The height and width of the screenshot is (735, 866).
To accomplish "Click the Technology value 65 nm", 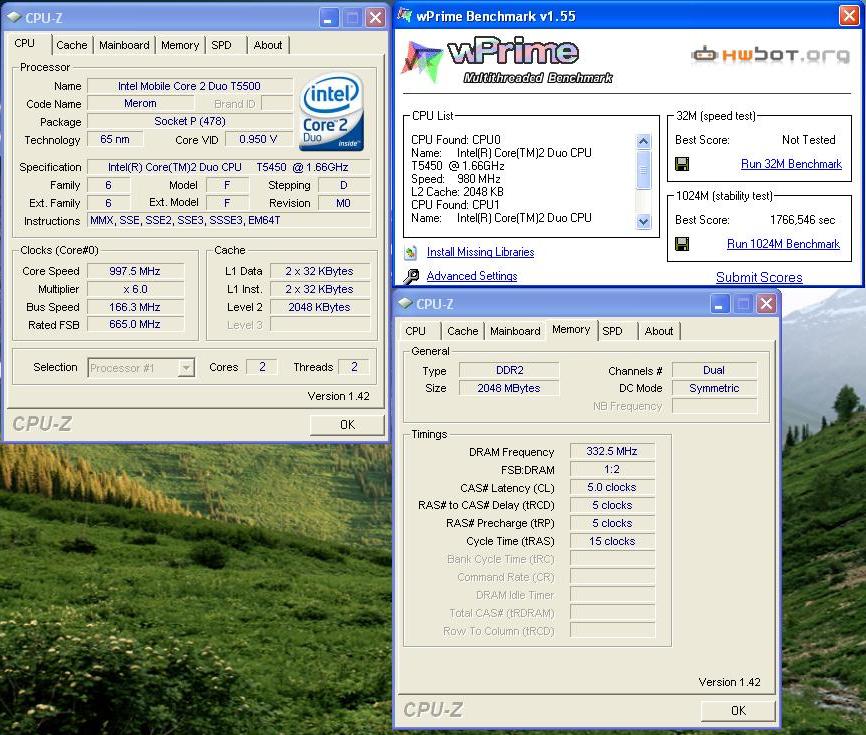I will pyautogui.click(x=115, y=139).
